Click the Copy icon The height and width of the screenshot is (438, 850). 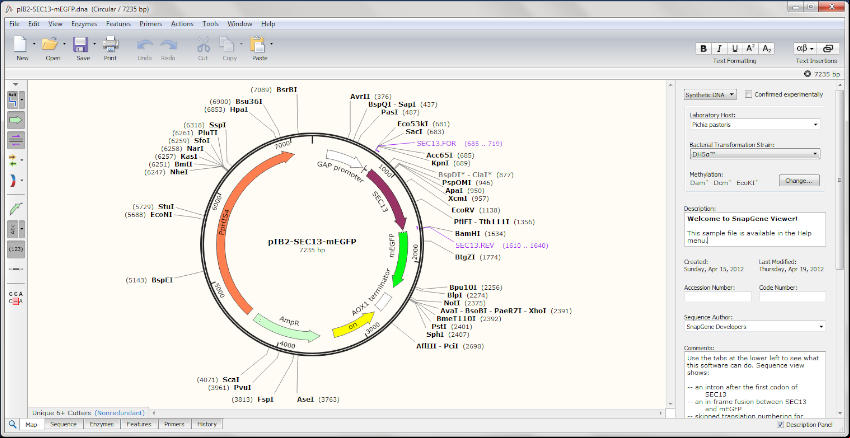227,45
